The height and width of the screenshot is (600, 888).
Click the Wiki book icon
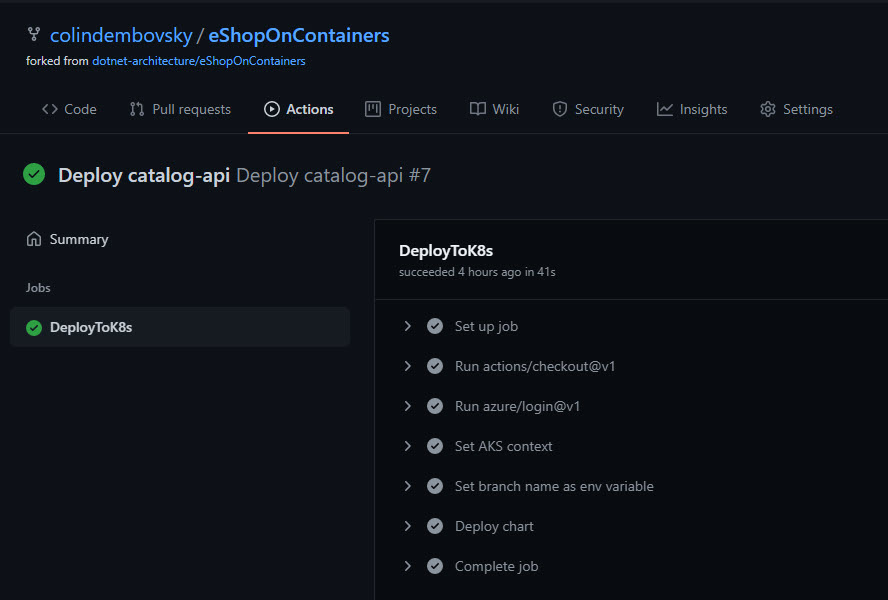477,109
